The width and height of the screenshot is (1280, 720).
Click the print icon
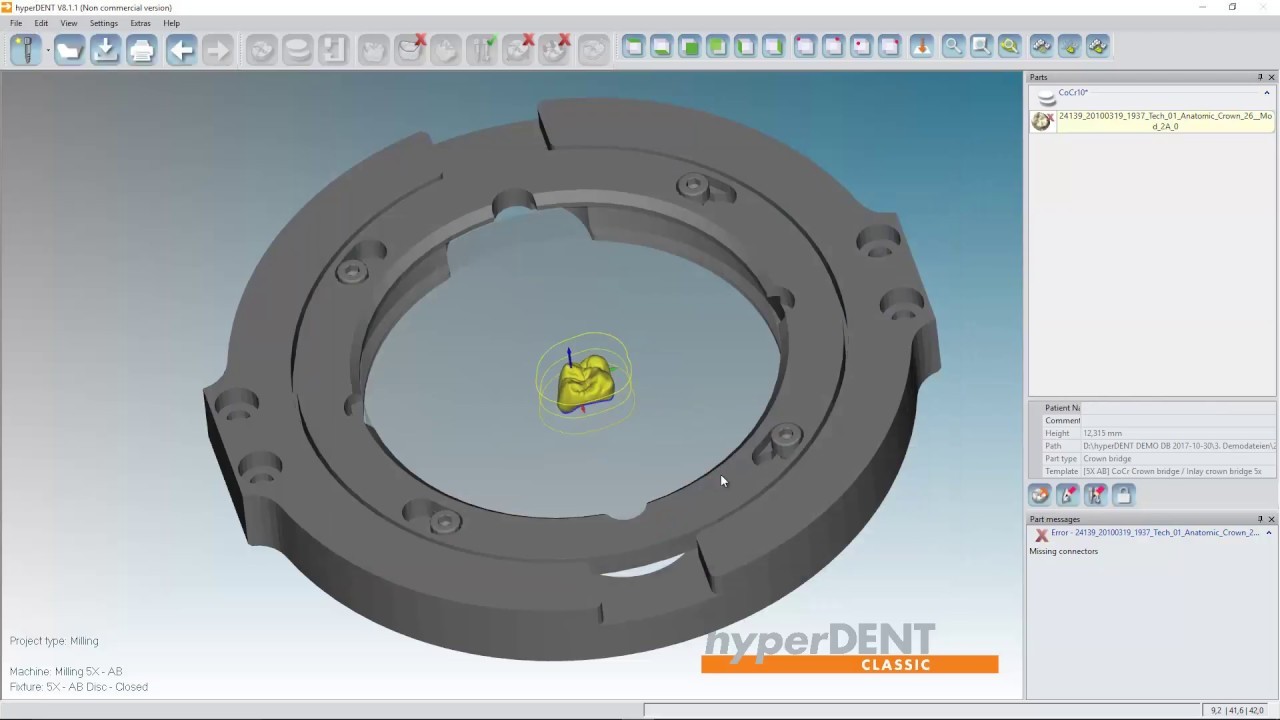point(141,49)
